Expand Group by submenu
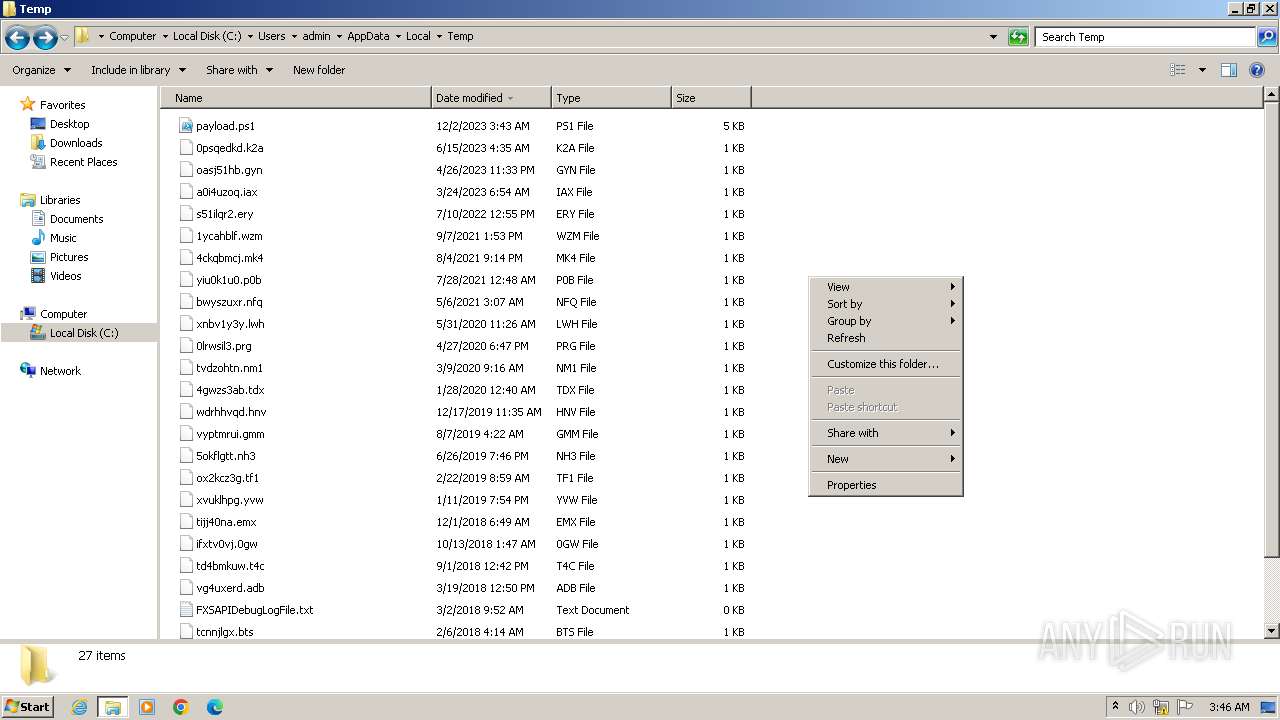This screenshot has height=720, width=1280. point(886,321)
